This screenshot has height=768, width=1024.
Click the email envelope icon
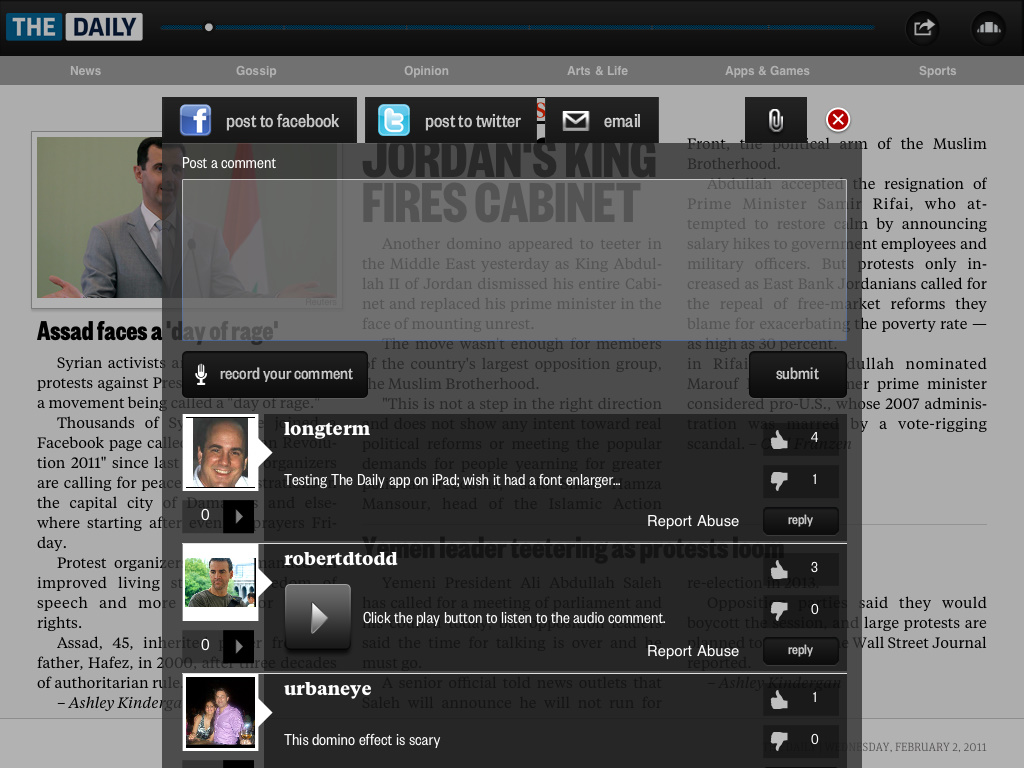575,121
